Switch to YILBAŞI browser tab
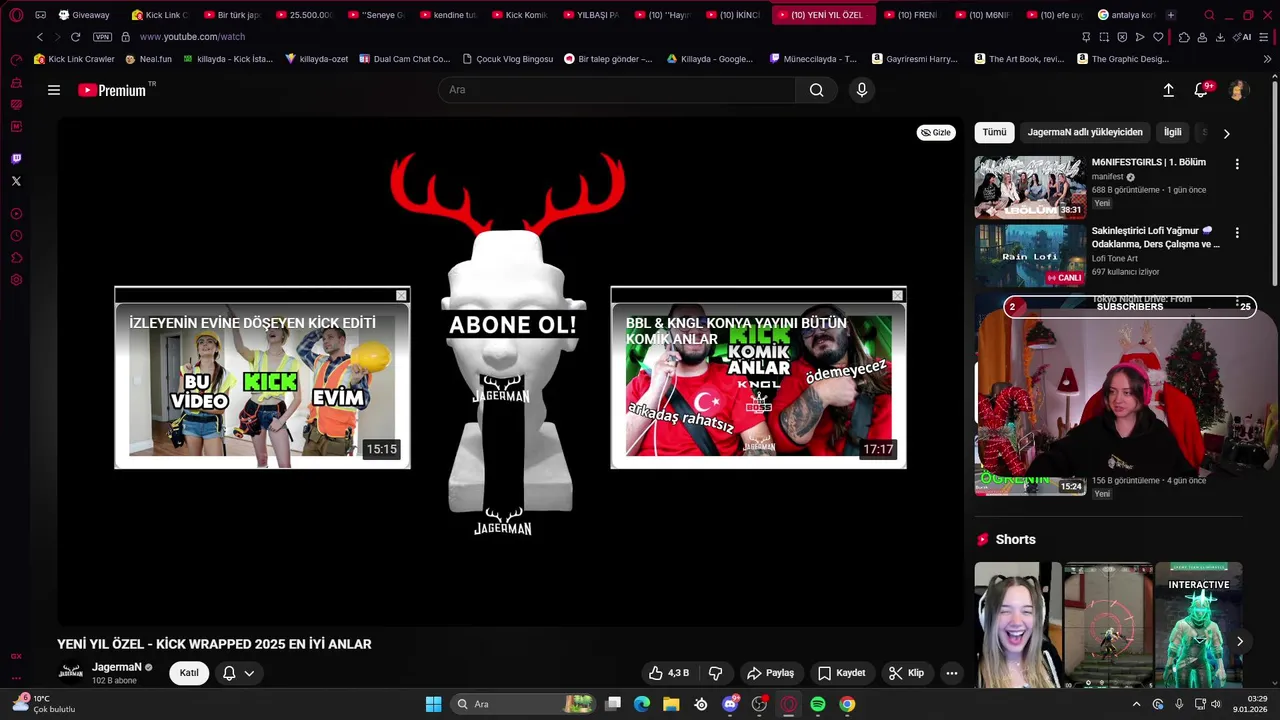Viewport: 1280px width, 720px height. coord(591,15)
